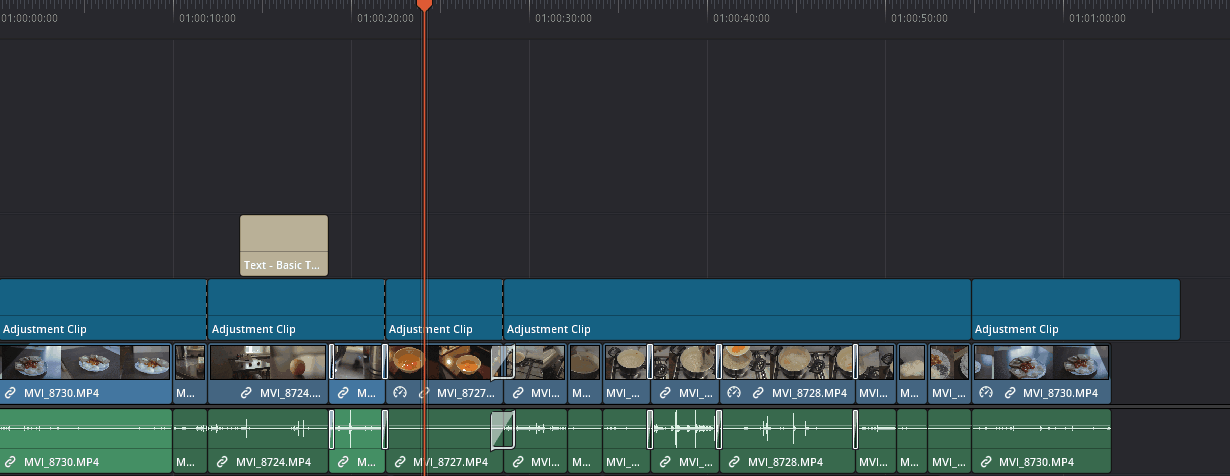Screen dimensions: 1230x476
Task: Click the link icon on MVI_8727.MP4 audio clip
Action: pos(400,462)
